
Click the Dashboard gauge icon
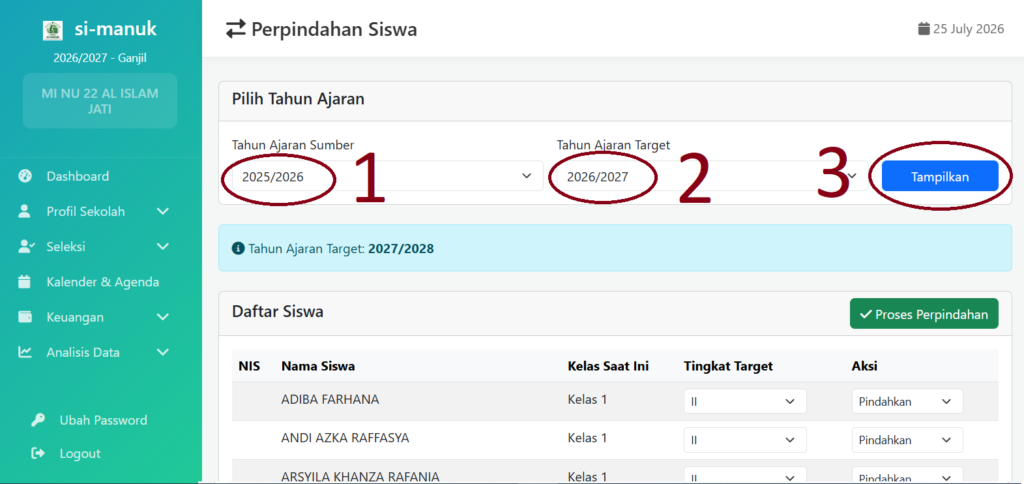point(25,176)
